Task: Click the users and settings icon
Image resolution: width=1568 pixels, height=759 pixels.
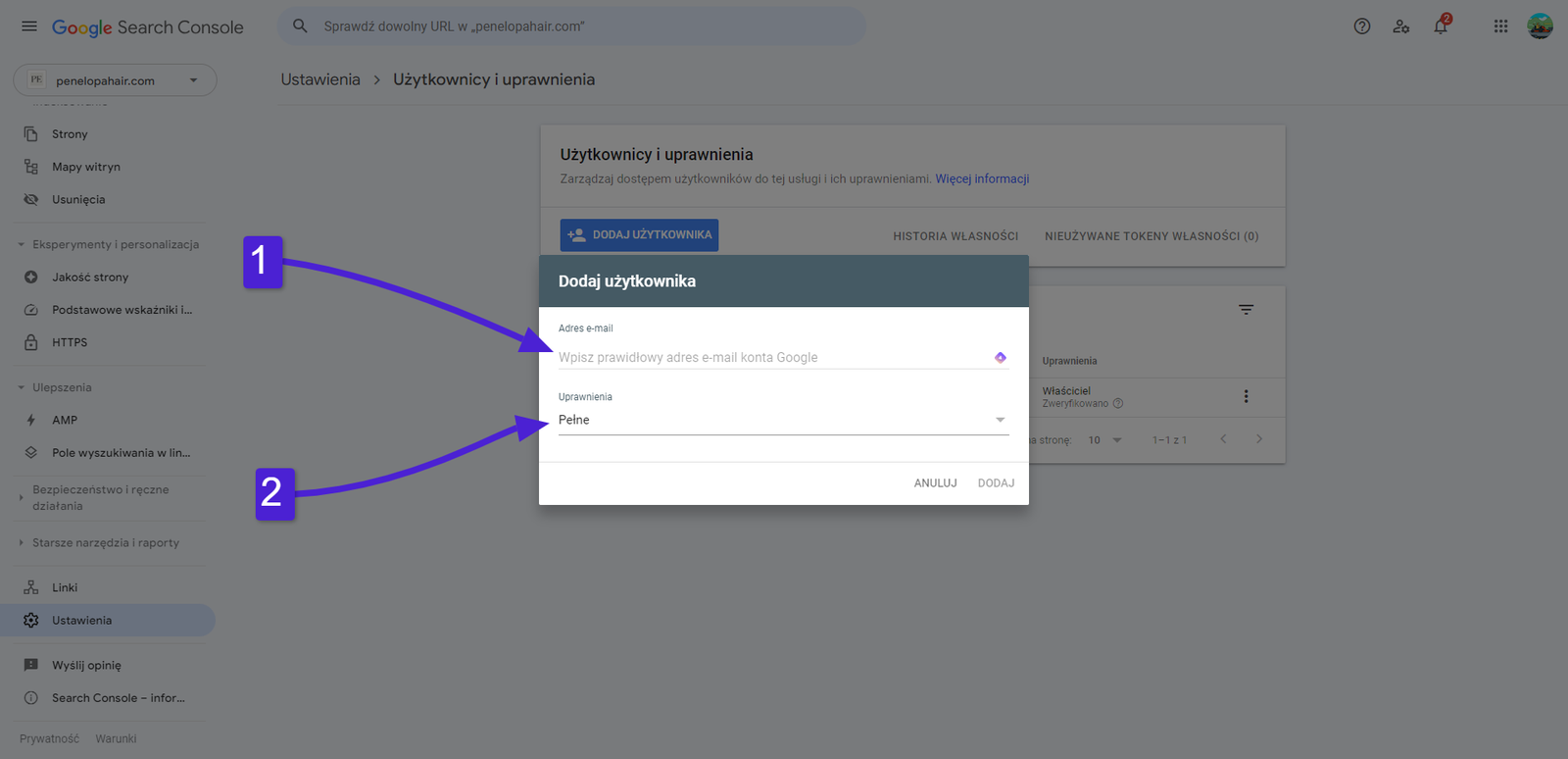Action: [x=1401, y=26]
